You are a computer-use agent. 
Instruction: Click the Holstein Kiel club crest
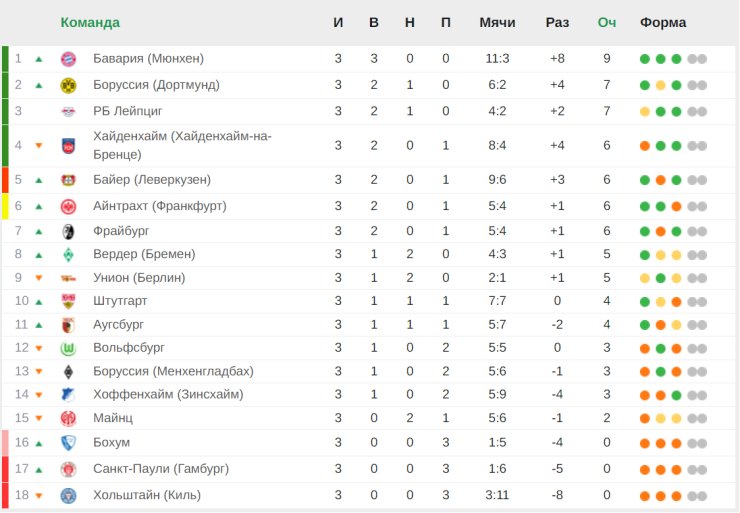click(x=68, y=495)
